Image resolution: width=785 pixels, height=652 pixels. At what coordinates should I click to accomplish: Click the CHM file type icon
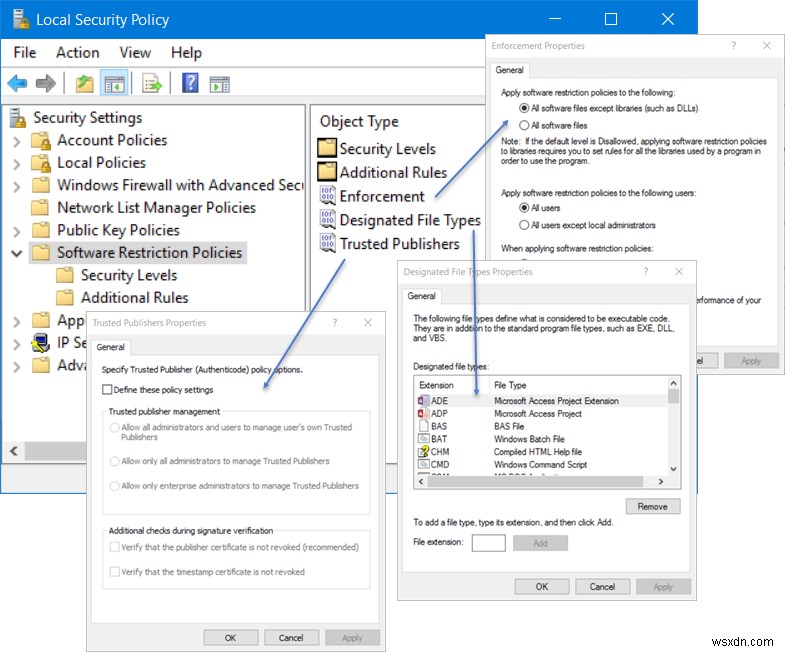coord(424,452)
